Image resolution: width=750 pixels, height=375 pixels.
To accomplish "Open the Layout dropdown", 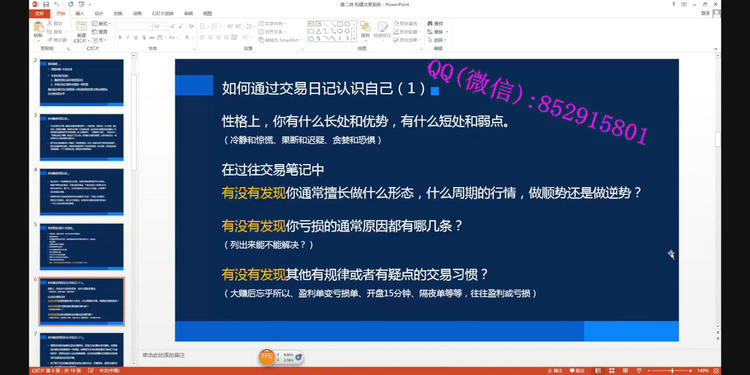I will [101, 23].
